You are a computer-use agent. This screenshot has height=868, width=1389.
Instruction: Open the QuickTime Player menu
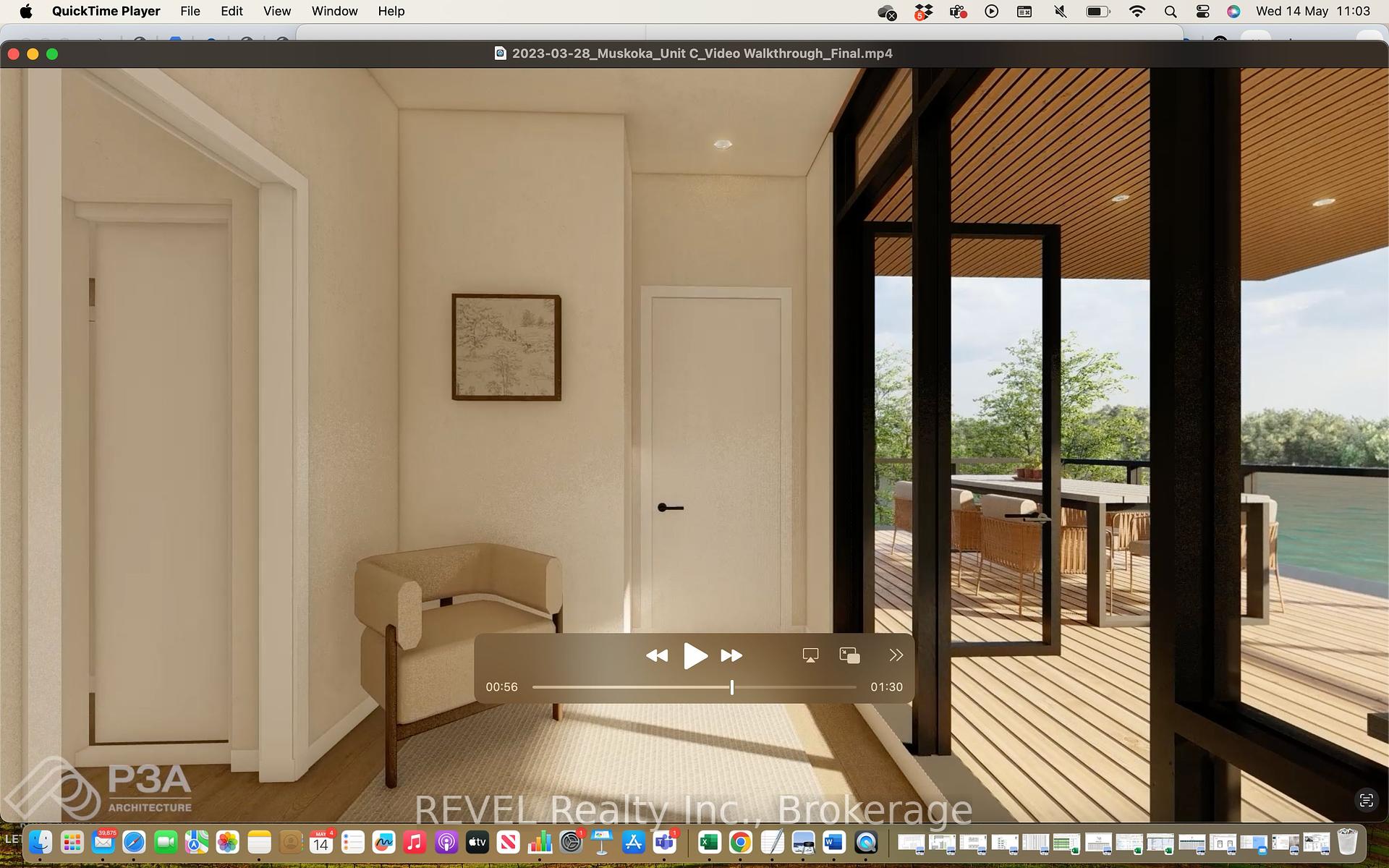click(106, 11)
